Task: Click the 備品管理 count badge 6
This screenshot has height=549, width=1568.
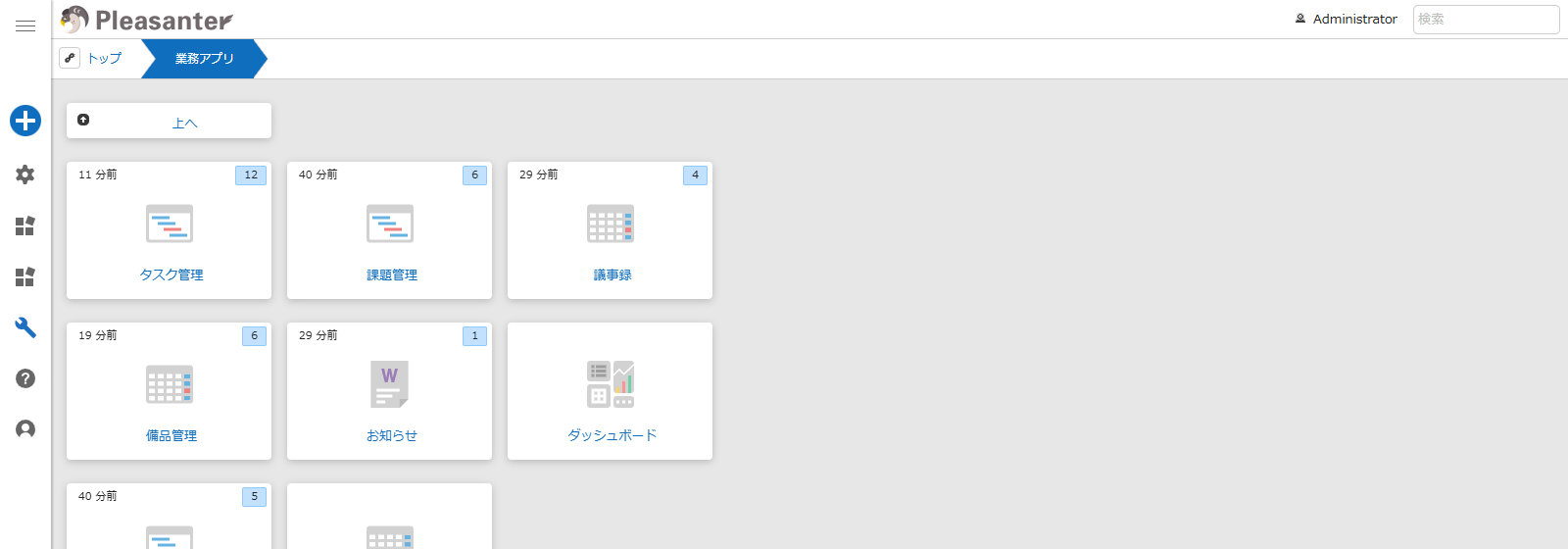Action: pyautogui.click(x=254, y=335)
